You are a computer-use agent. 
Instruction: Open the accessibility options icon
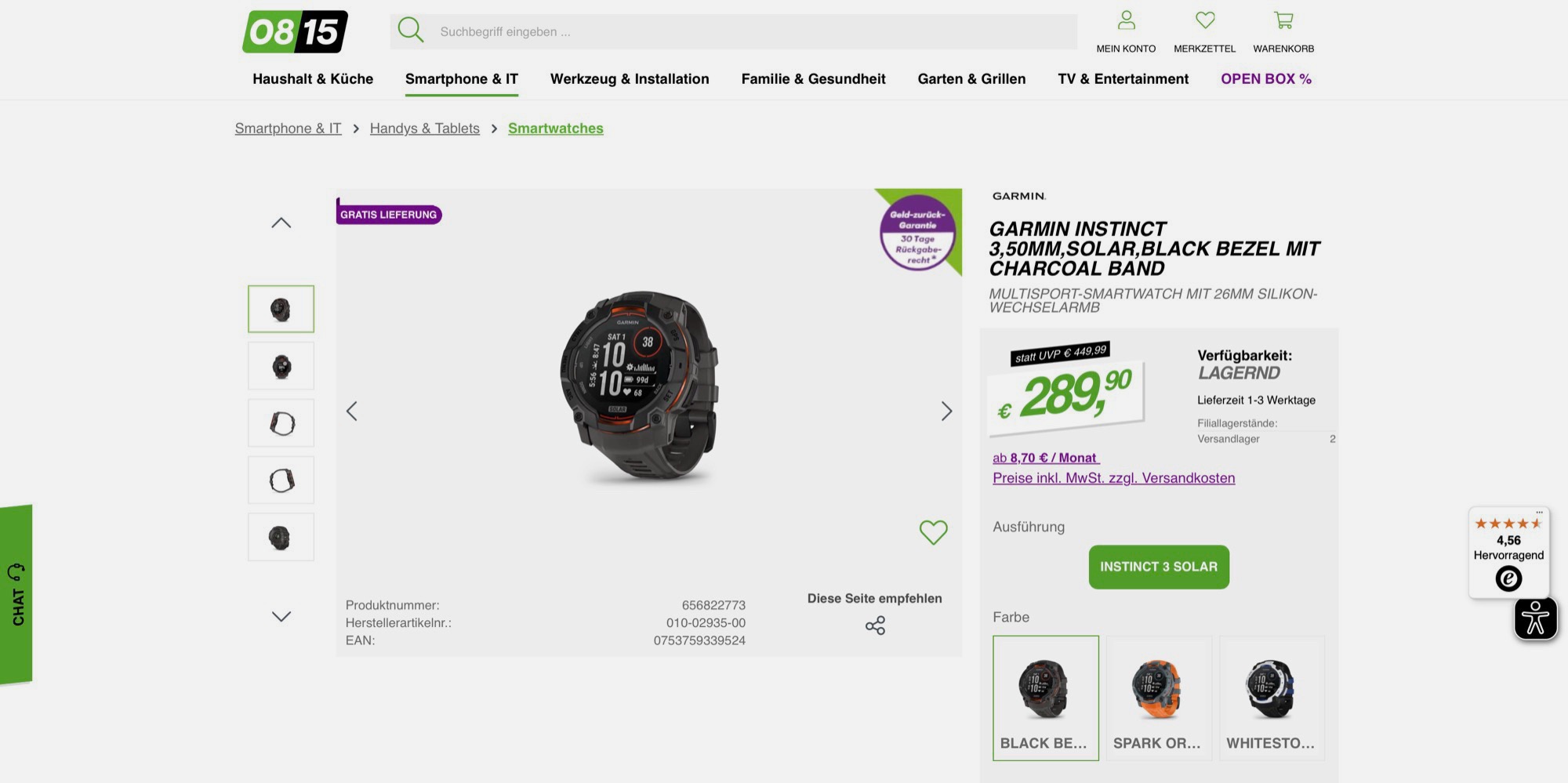(1535, 618)
